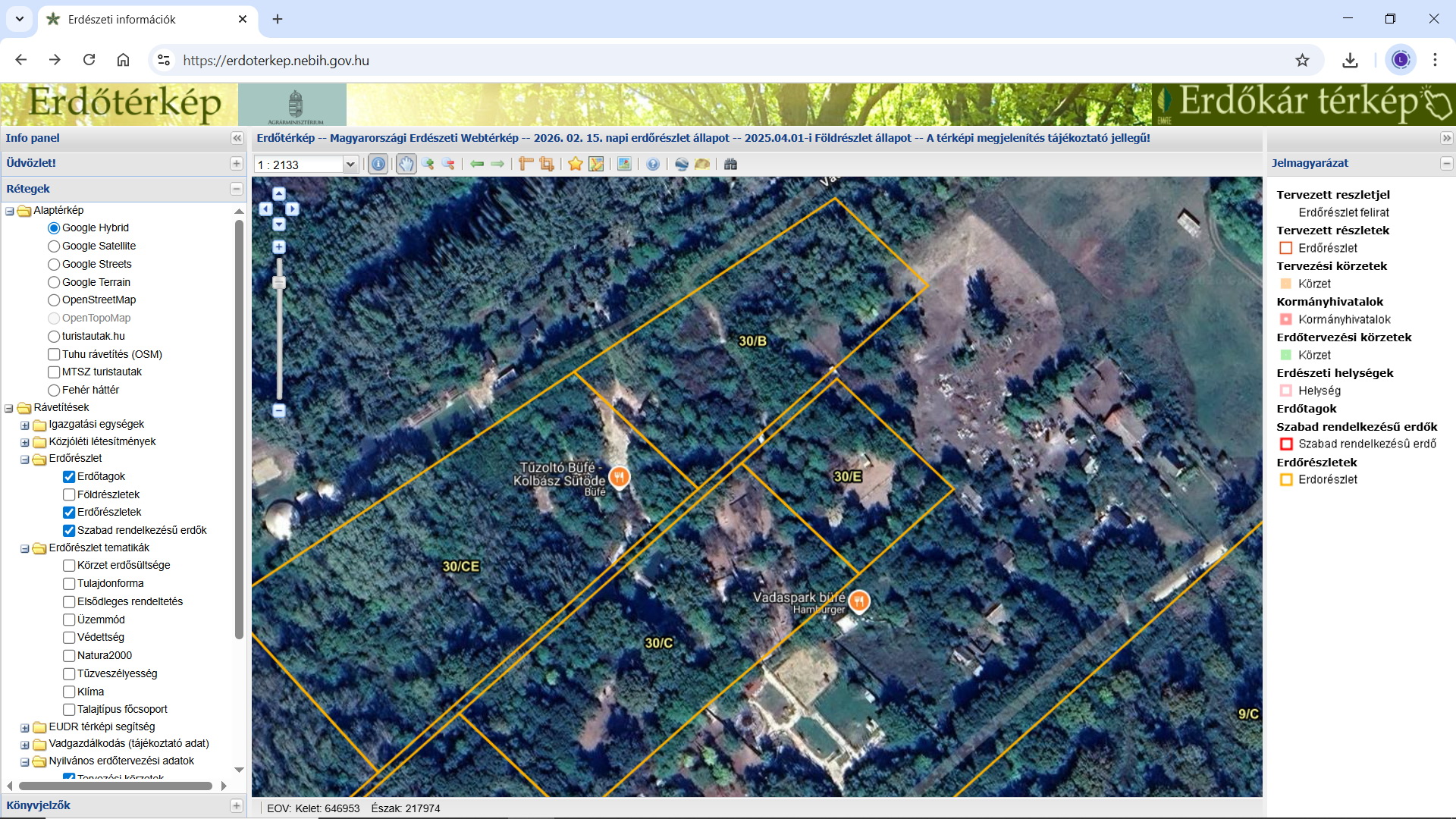Expand the Könyvjelzők panel header
Screen dimensions: 1456x819
(x=237, y=805)
